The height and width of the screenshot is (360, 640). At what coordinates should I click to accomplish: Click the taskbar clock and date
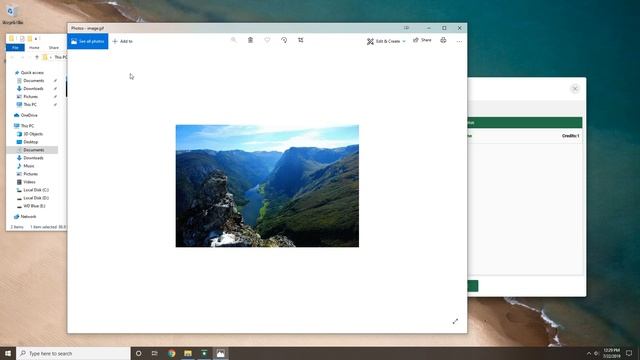(611, 353)
